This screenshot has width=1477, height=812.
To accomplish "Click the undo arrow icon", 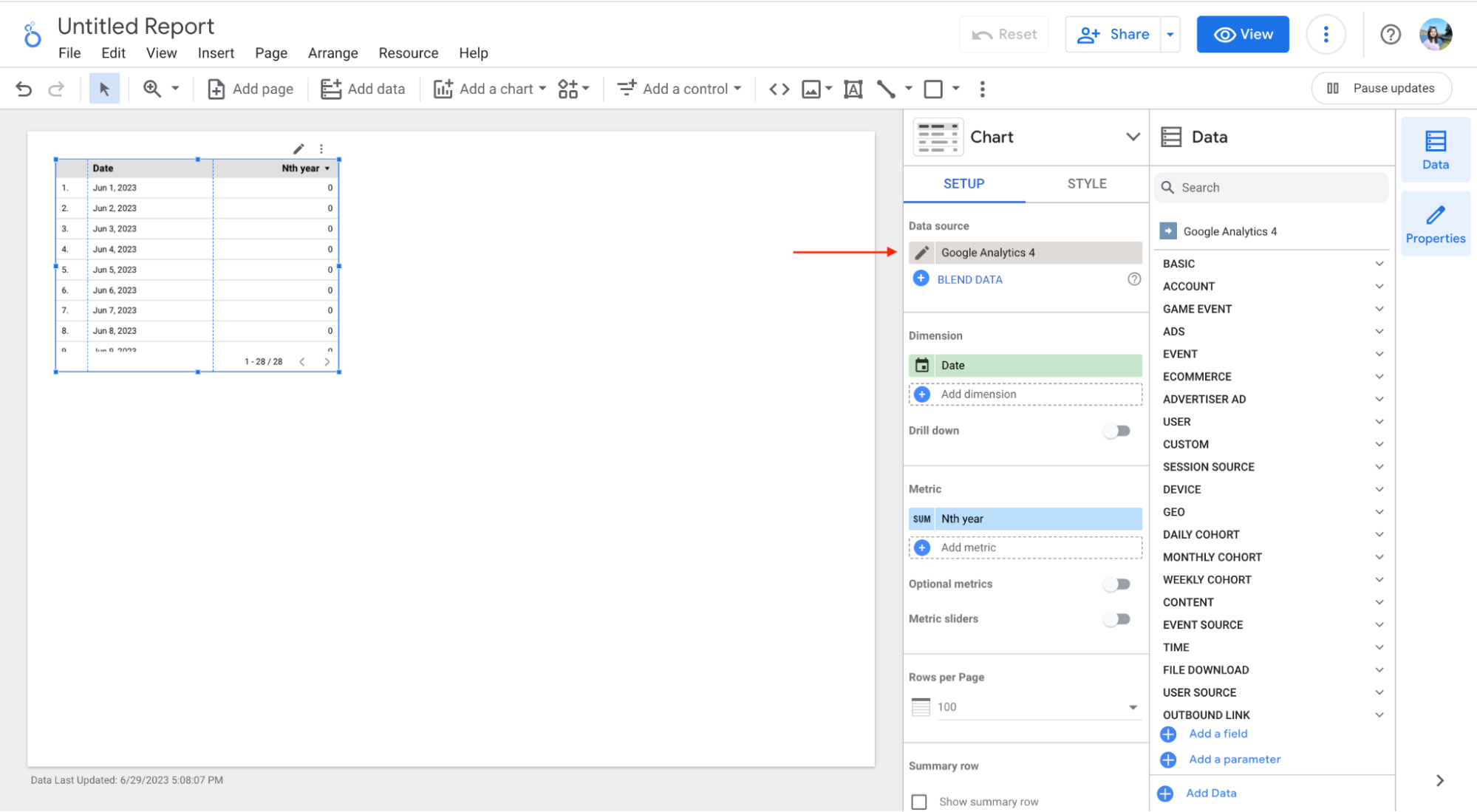I will 24,89.
